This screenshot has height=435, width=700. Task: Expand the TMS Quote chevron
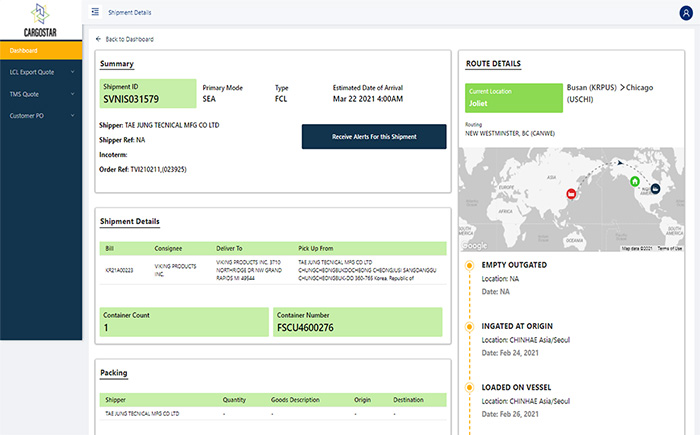(x=72, y=94)
